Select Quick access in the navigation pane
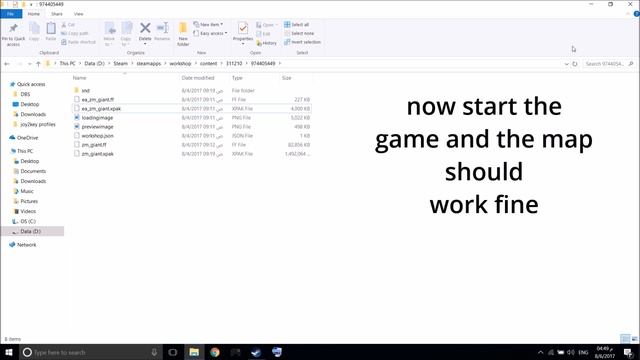 coord(31,84)
